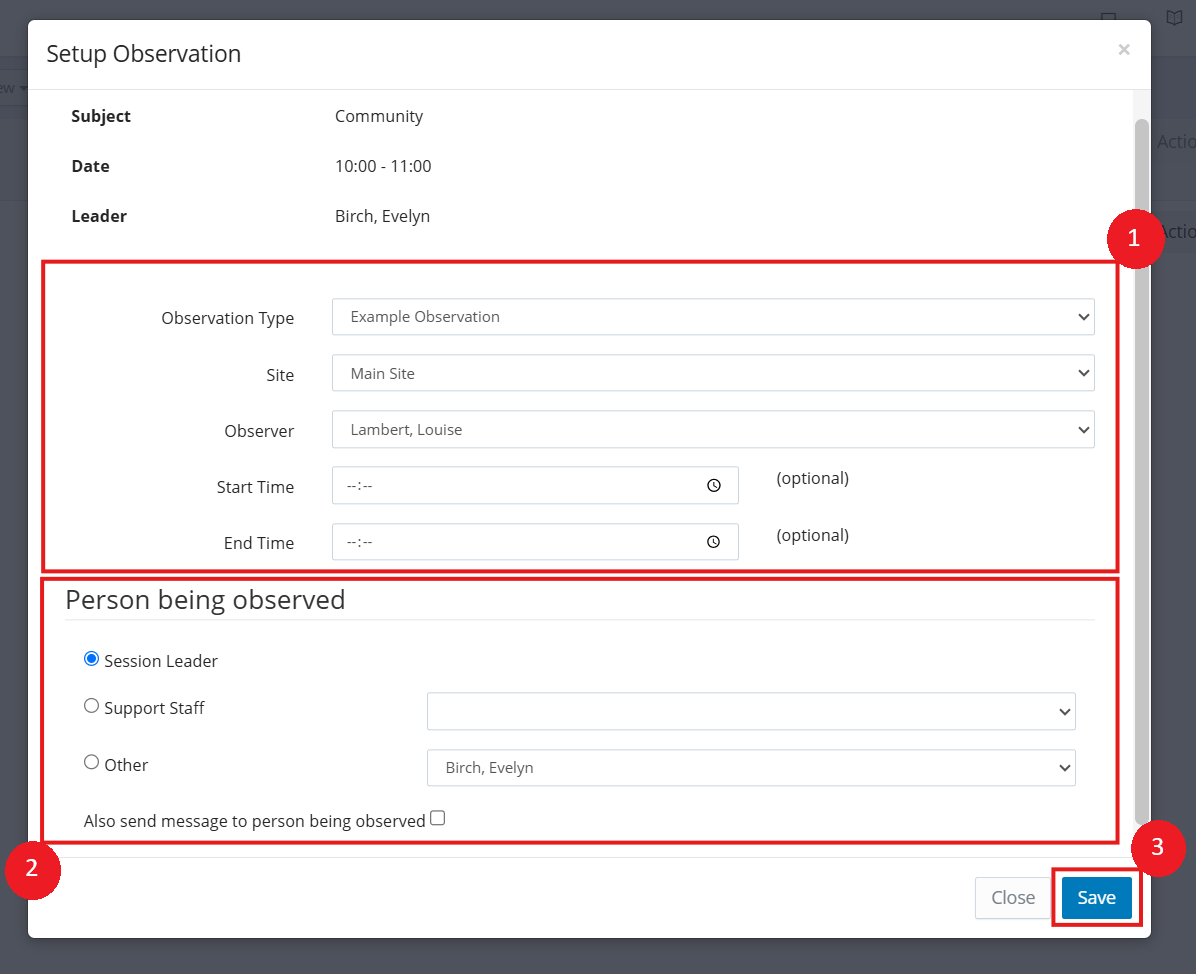Open the dropdown showing Birch, Evelyn
1196x974 pixels.
click(x=751, y=768)
